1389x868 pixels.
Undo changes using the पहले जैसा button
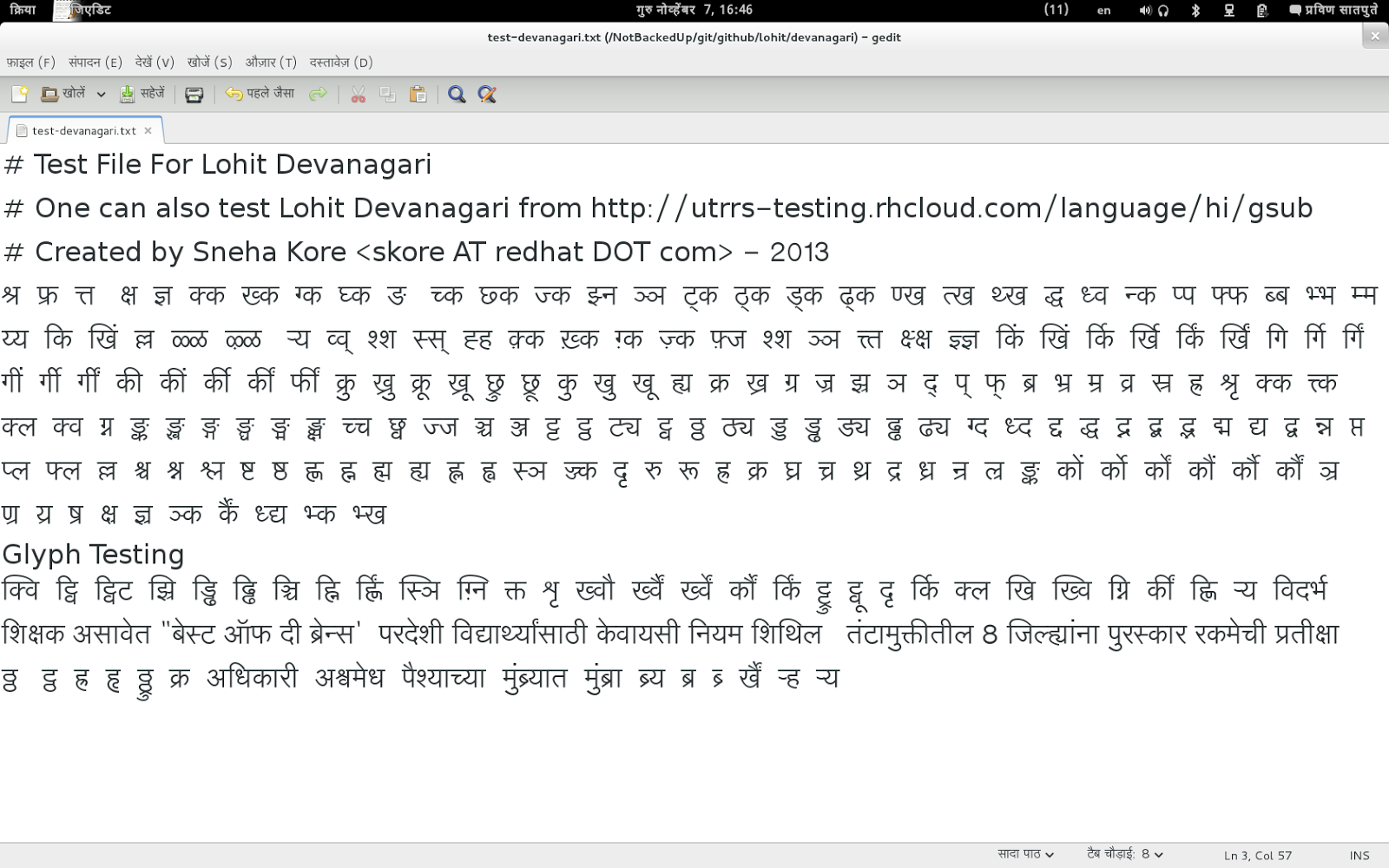pyautogui.click(x=260, y=93)
